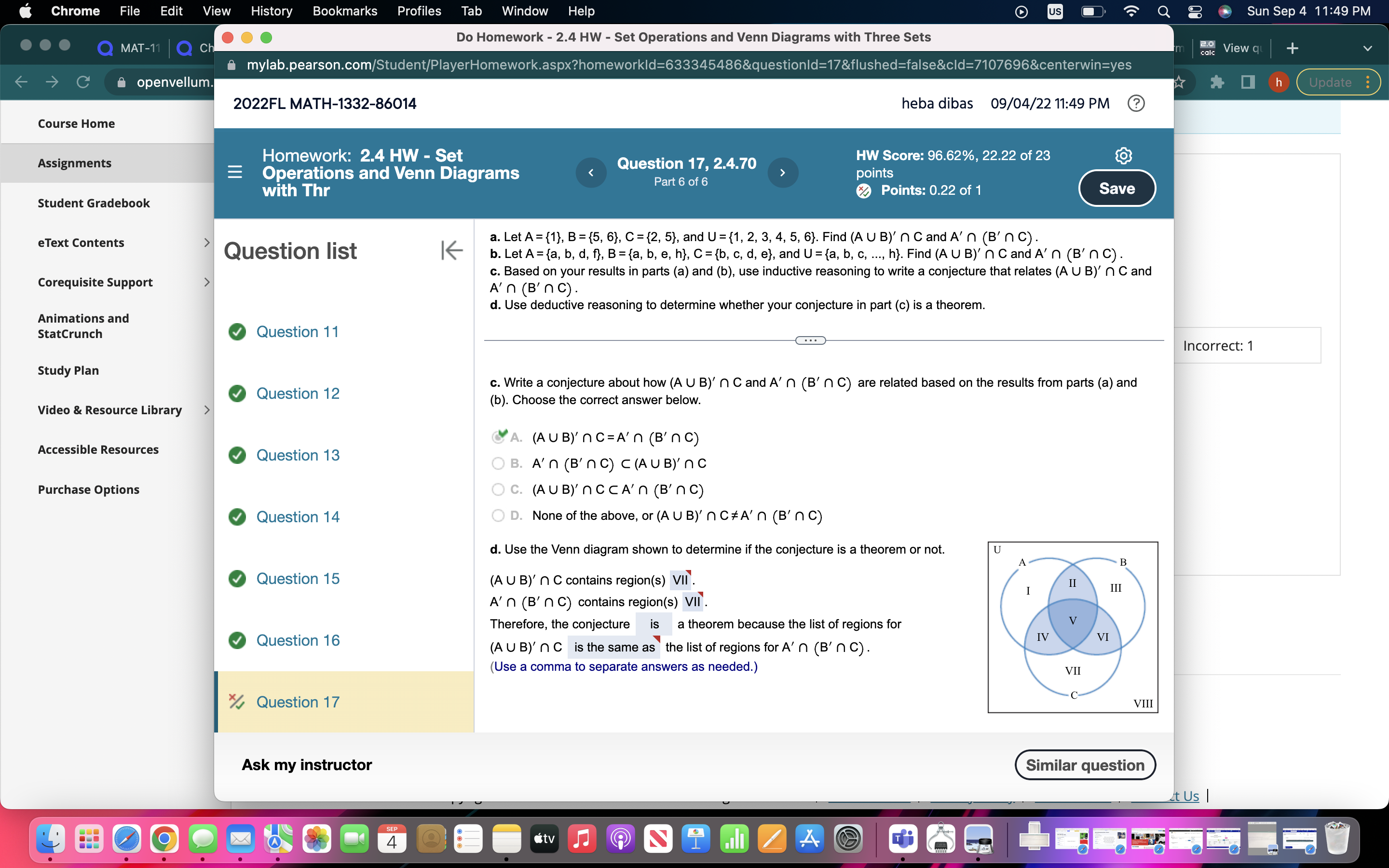Open a Similar question

(x=1084, y=764)
